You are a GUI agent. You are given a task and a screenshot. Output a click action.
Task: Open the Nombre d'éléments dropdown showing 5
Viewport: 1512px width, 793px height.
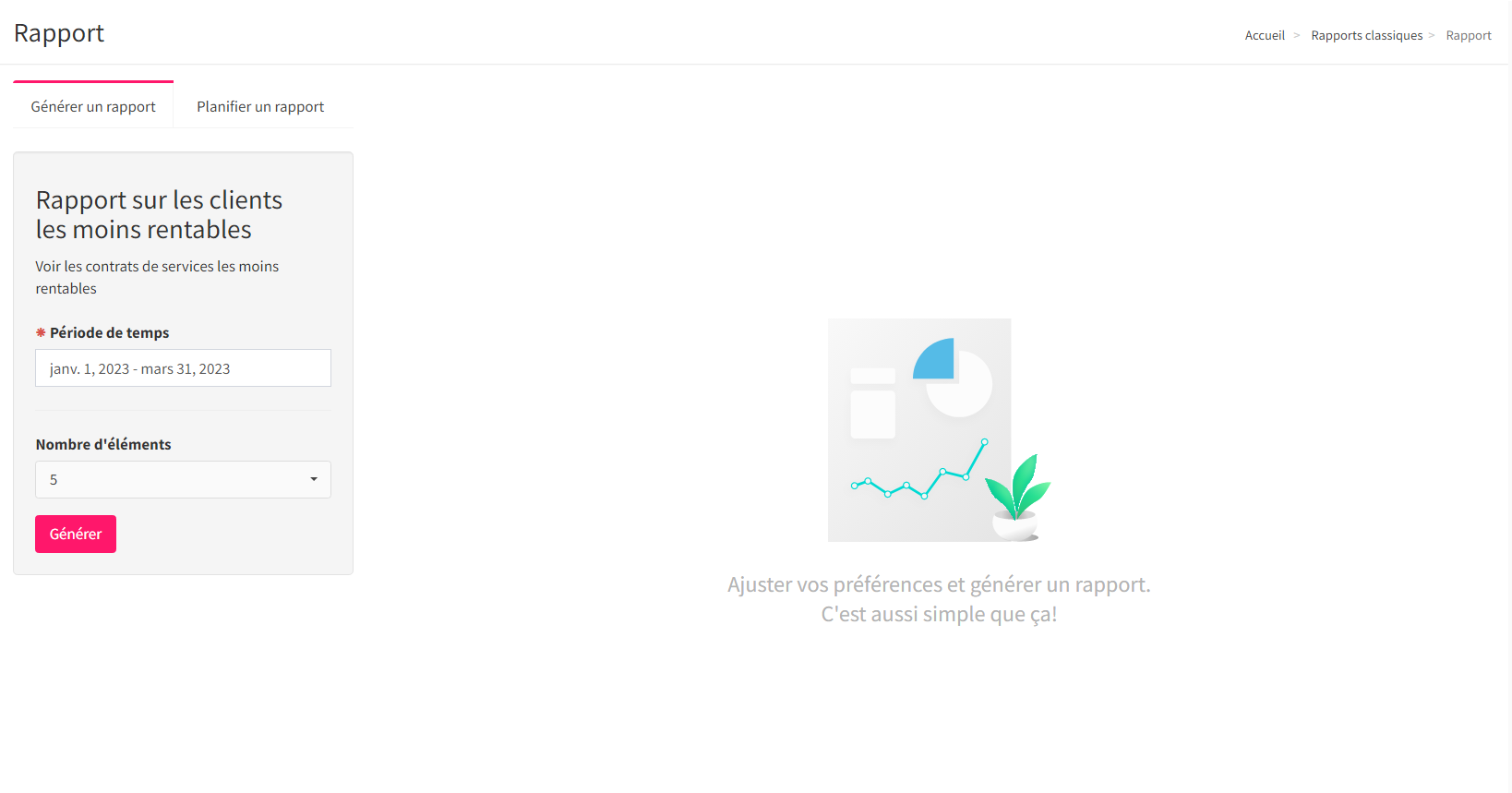pos(183,479)
